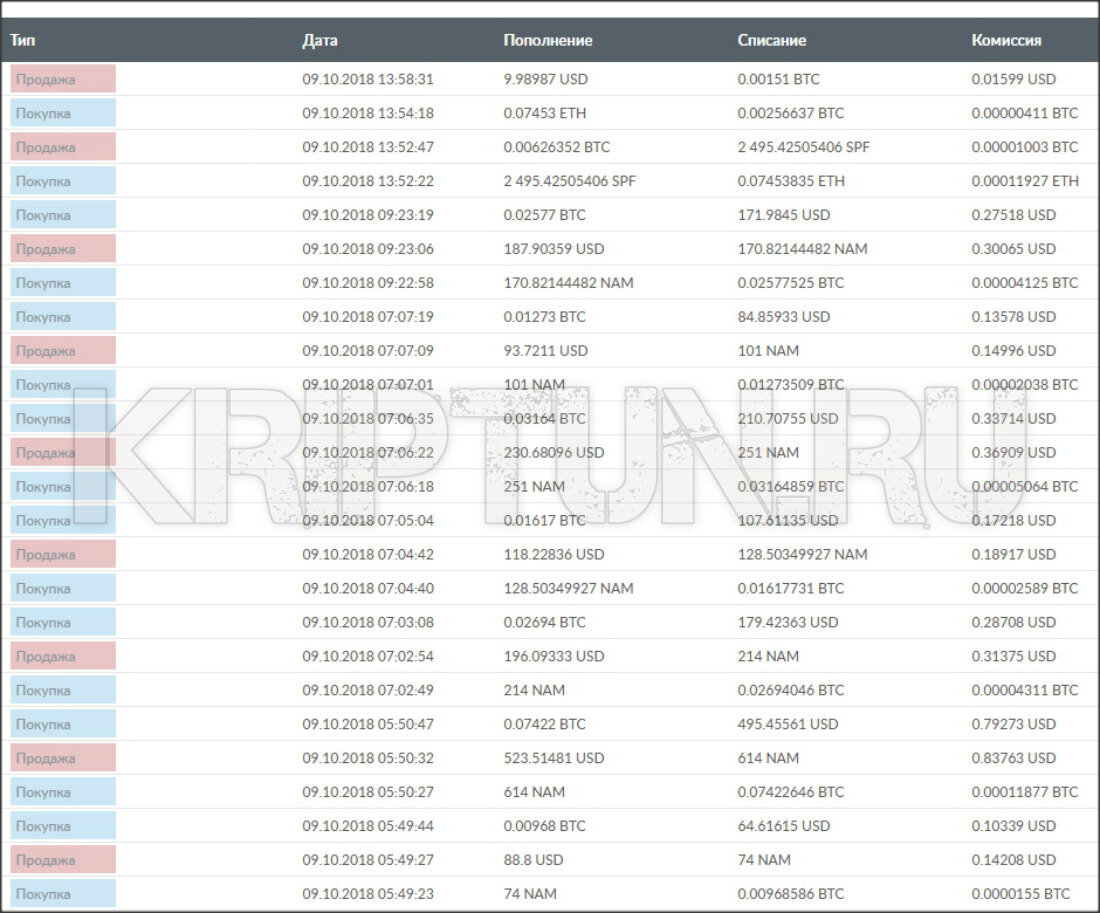
Task: Click deposit value 88.8 USD
Action: 533,860
